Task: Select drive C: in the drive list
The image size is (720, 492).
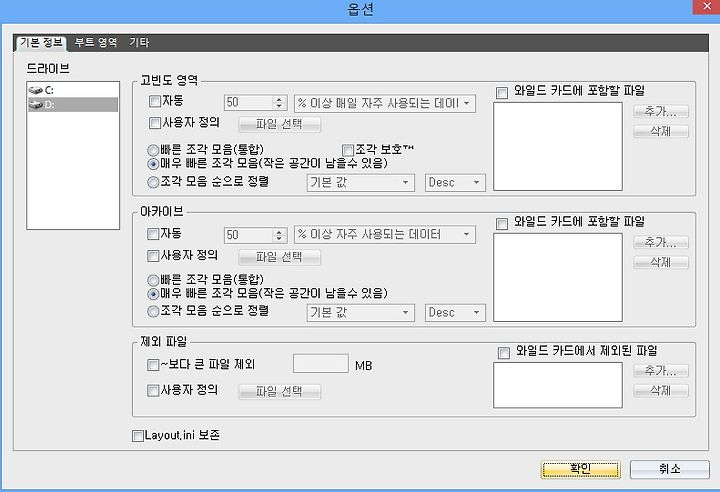Action: (73, 90)
